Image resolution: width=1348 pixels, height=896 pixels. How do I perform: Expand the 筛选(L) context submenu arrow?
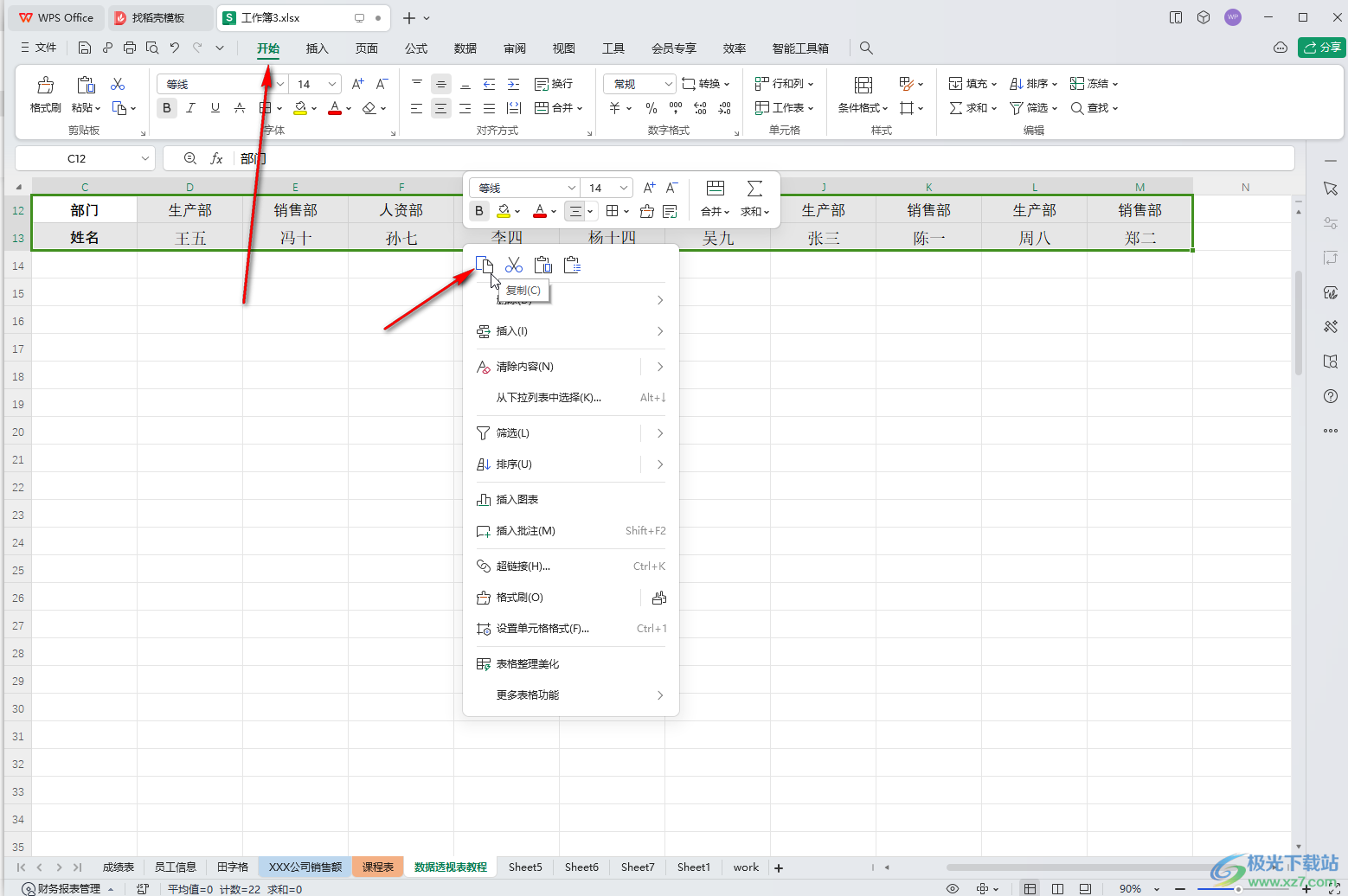click(660, 433)
